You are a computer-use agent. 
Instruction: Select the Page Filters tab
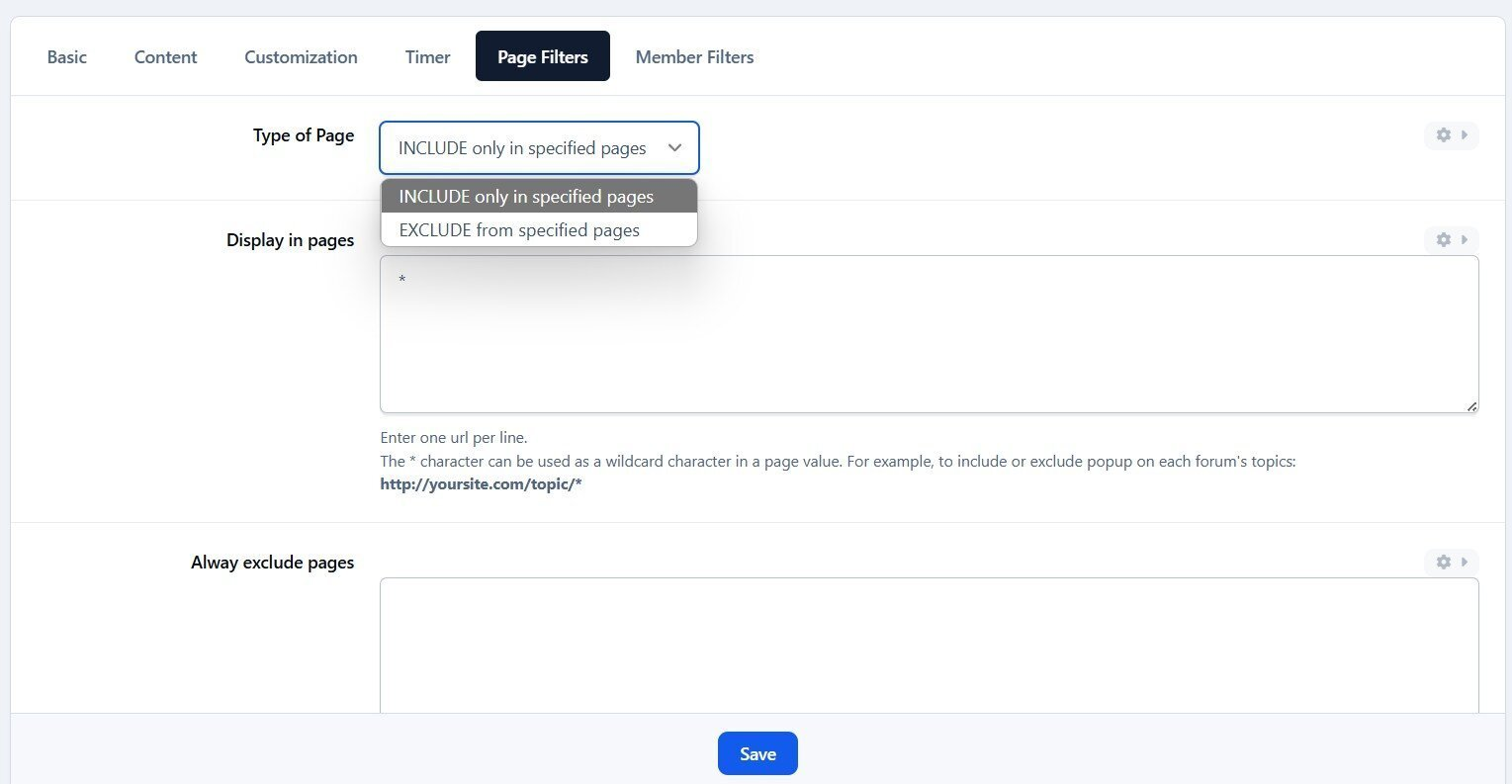[x=542, y=57]
